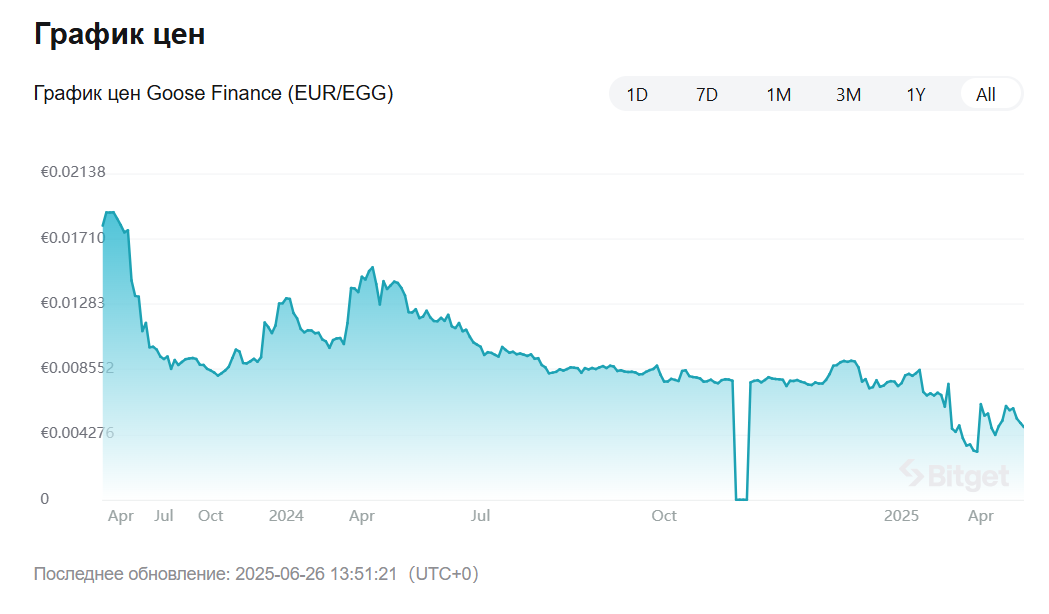Select the All time range tab
Screen dimensions: 1049x614
tap(986, 95)
